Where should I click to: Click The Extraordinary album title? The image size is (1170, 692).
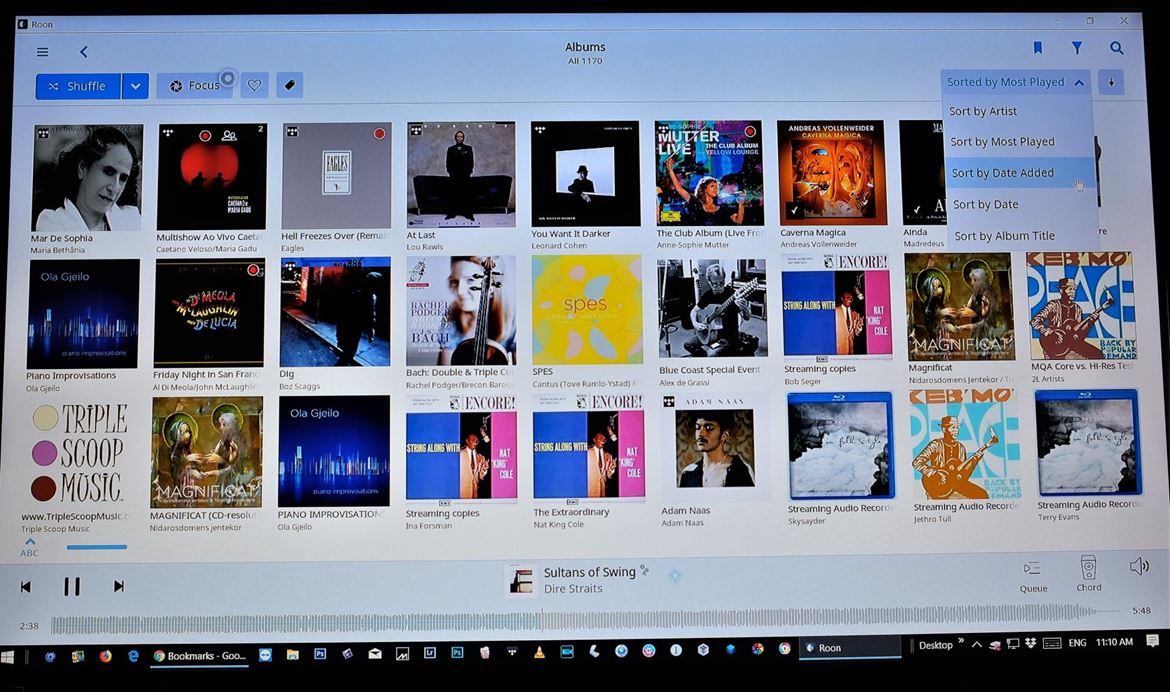click(x=571, y=513)
